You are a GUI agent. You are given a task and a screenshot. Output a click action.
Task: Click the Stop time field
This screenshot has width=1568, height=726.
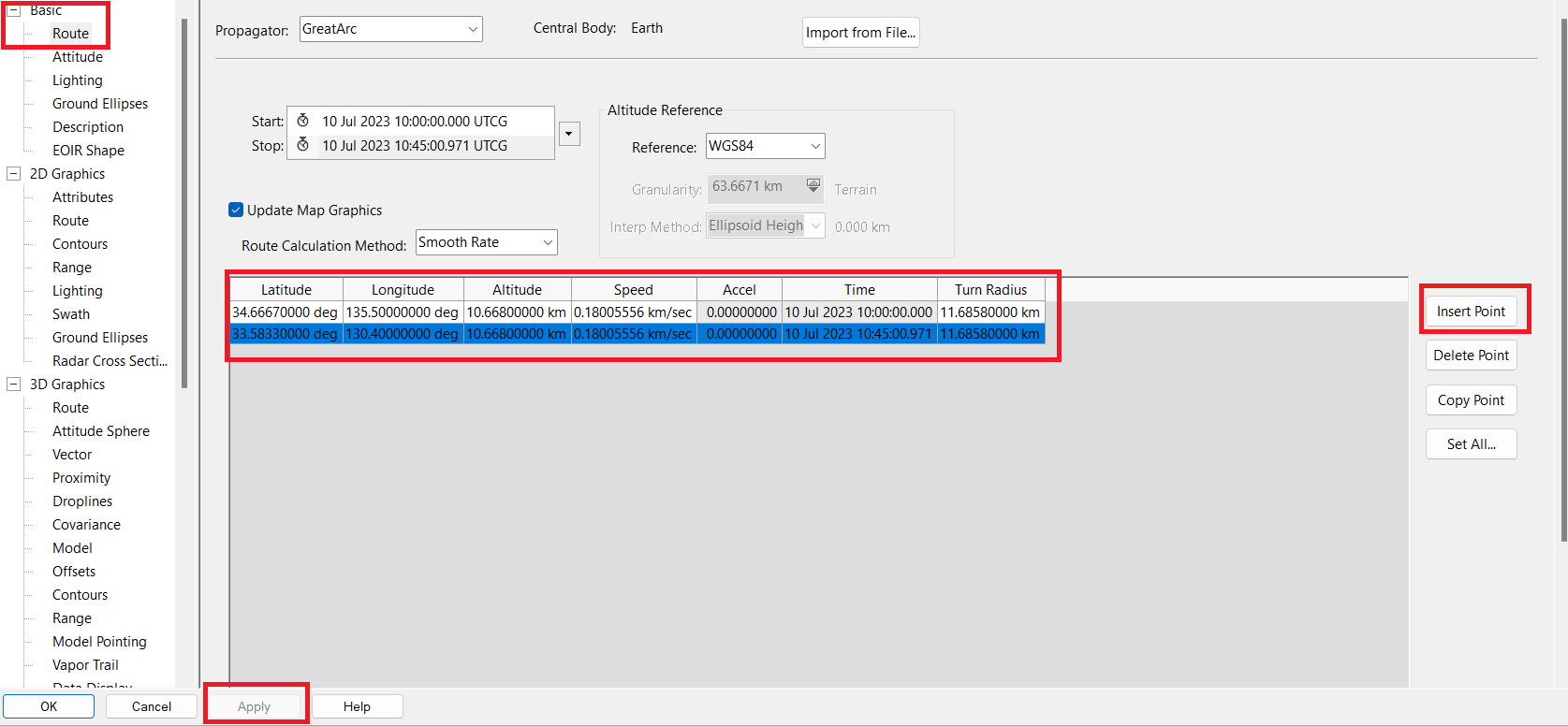pos(420,146)
